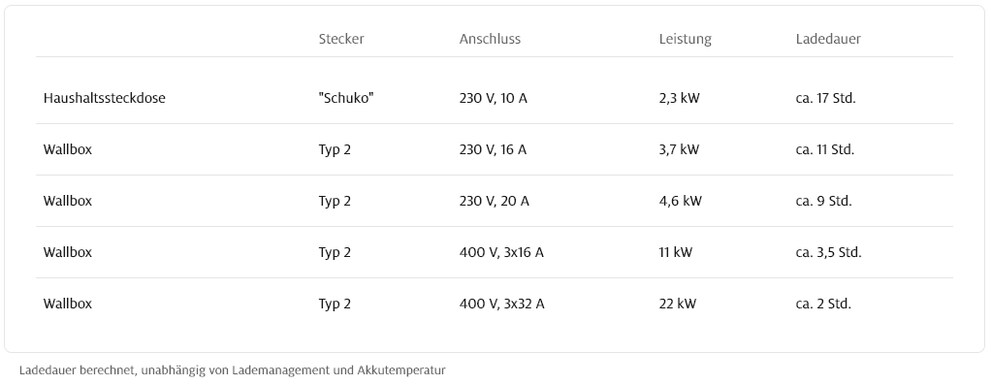Select the 230 V, 16 A cell

click(x=493, y=150)
